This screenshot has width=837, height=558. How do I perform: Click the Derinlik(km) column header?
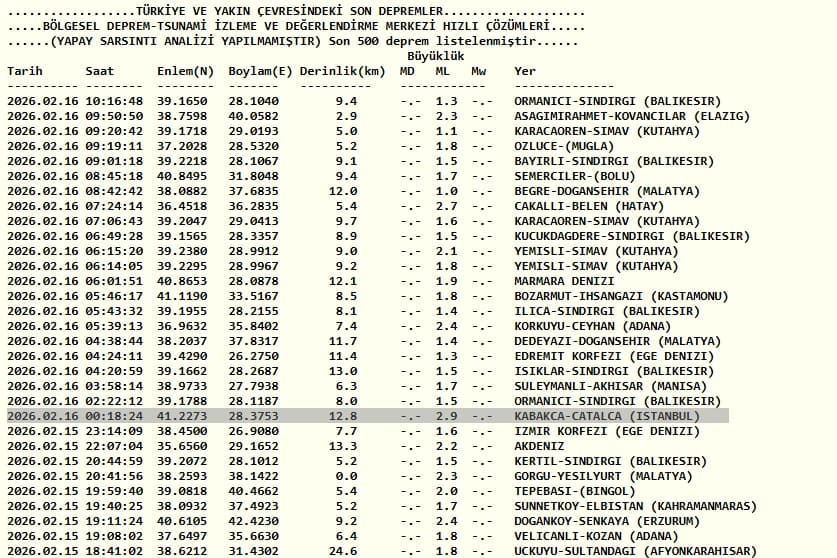(343, 71)
